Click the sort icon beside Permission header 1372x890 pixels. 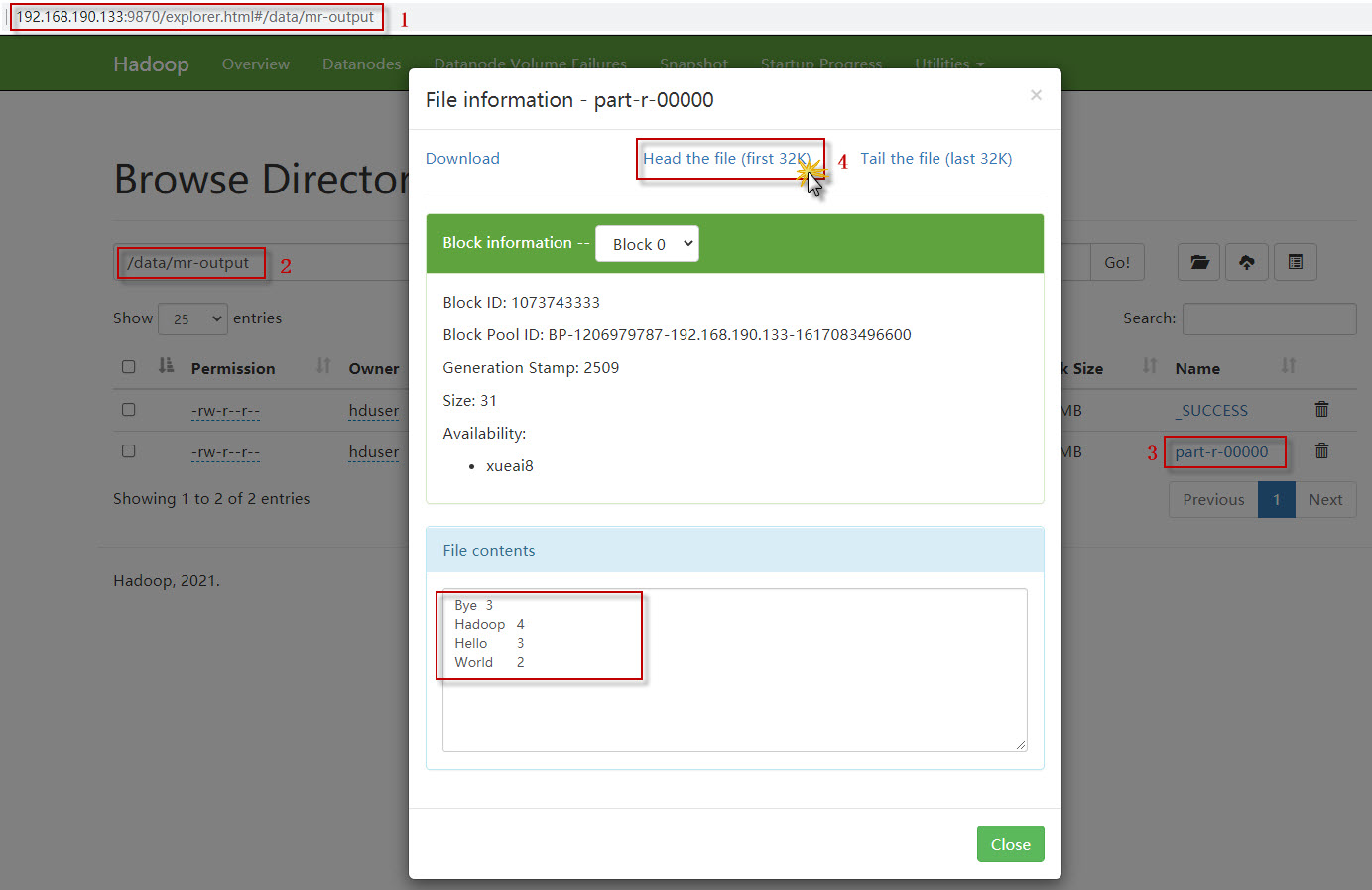pos(323,366)
